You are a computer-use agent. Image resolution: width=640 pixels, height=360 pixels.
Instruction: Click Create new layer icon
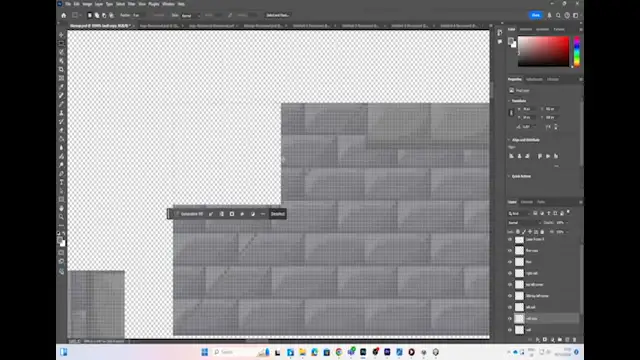click(x=567, y=339)
